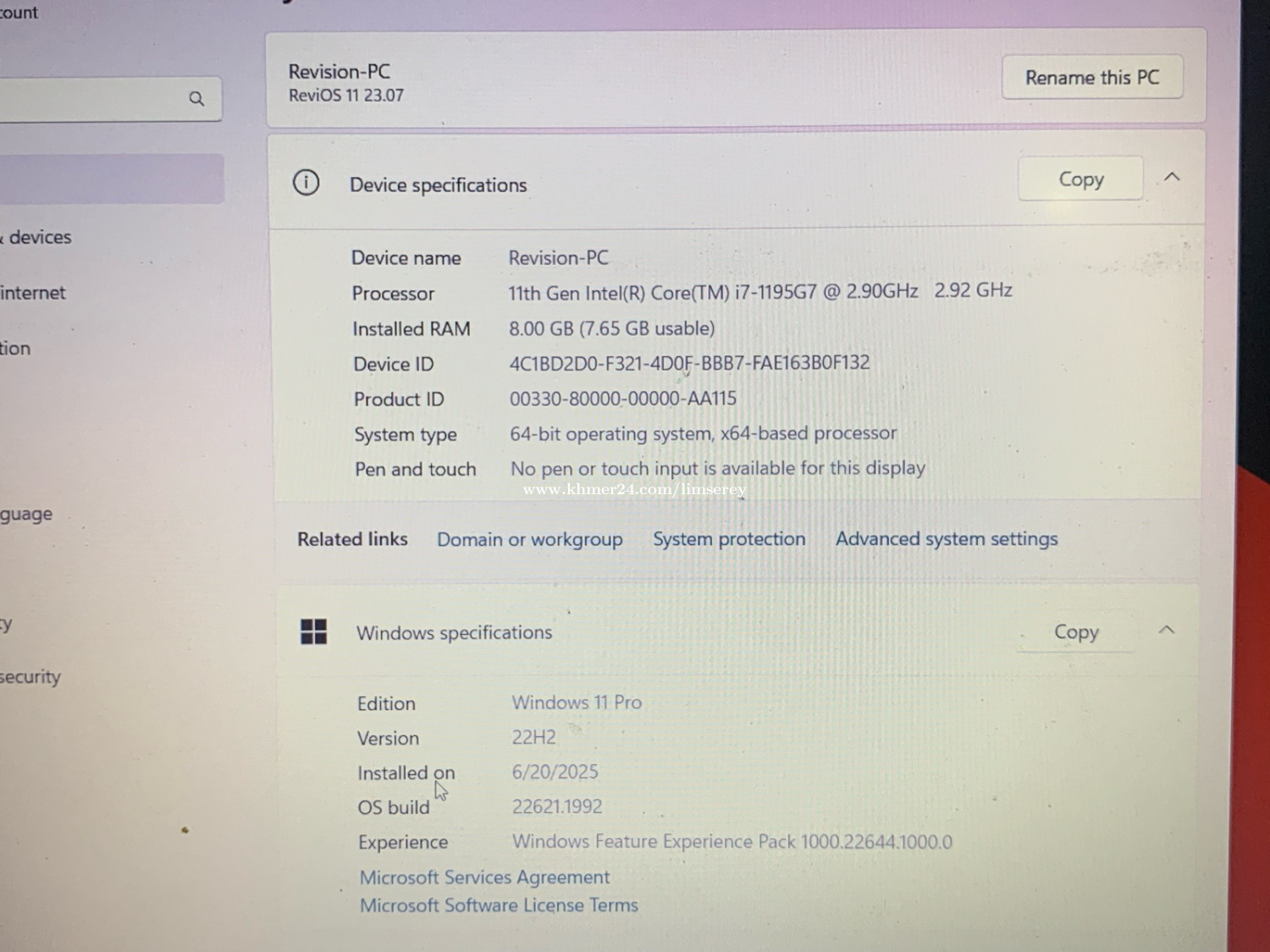
Task: Select the 'Windows 11 Pro' edition value
Action: pos(577,702)
